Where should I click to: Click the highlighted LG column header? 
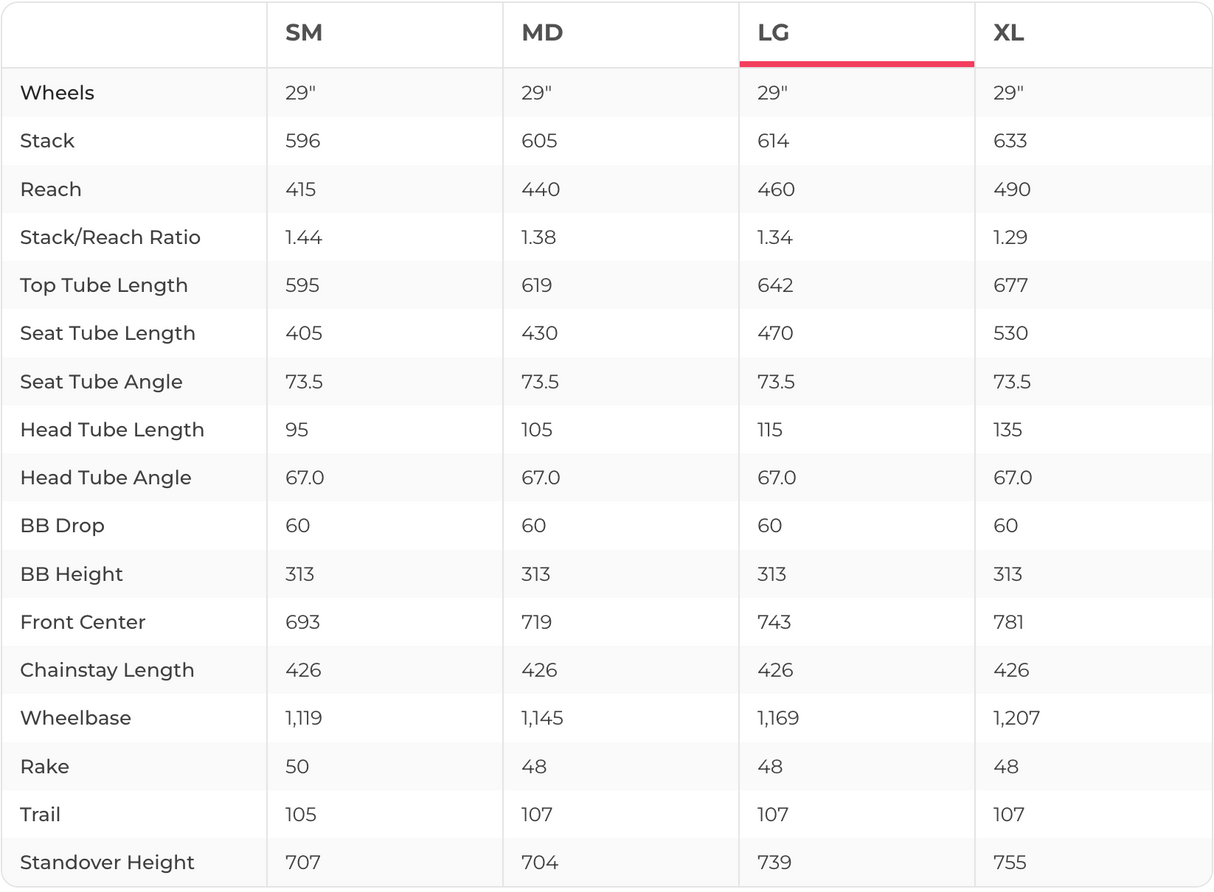point(773,33)
